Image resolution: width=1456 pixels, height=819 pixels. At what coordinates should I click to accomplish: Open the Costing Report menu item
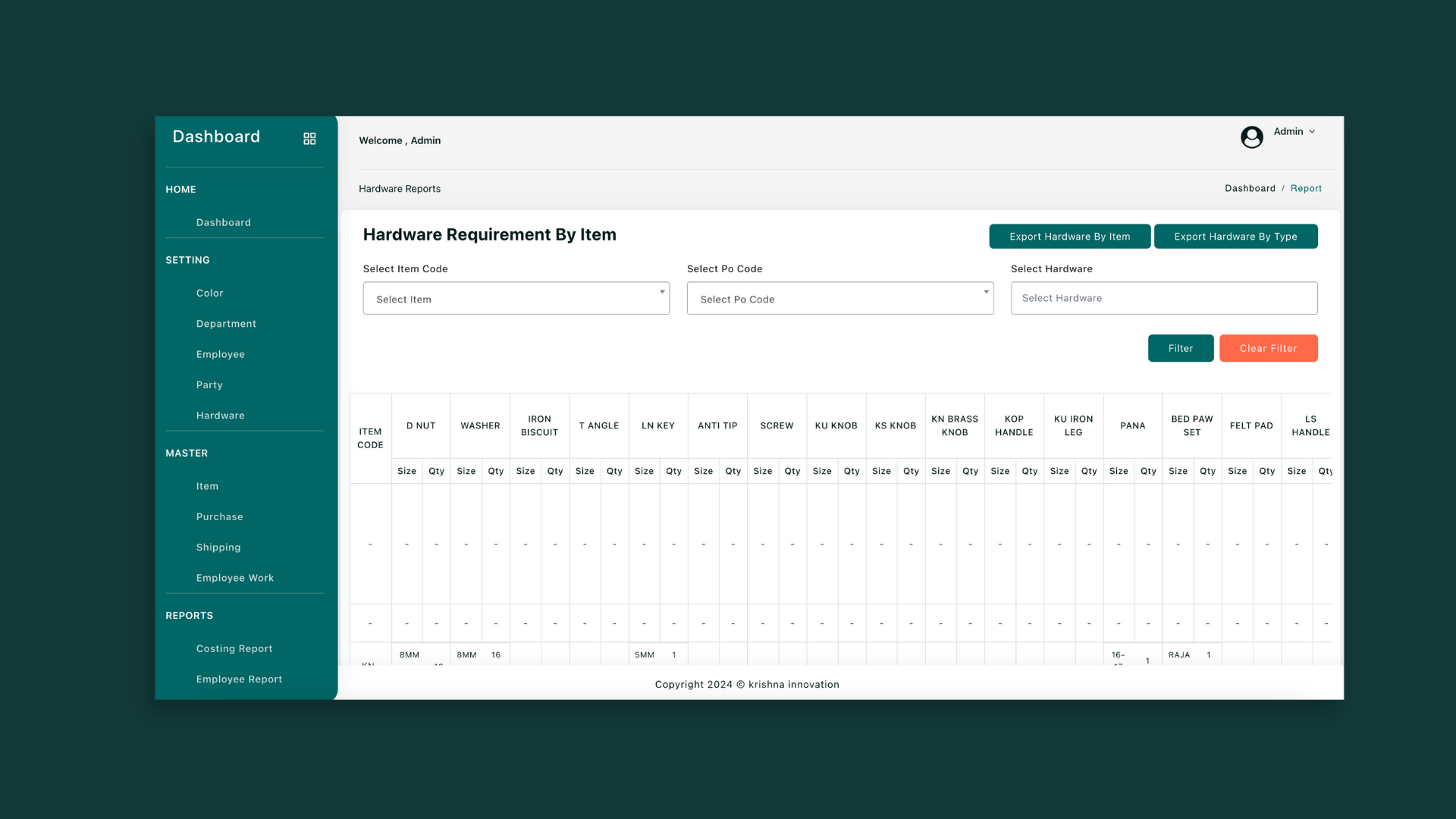point(234,649)
